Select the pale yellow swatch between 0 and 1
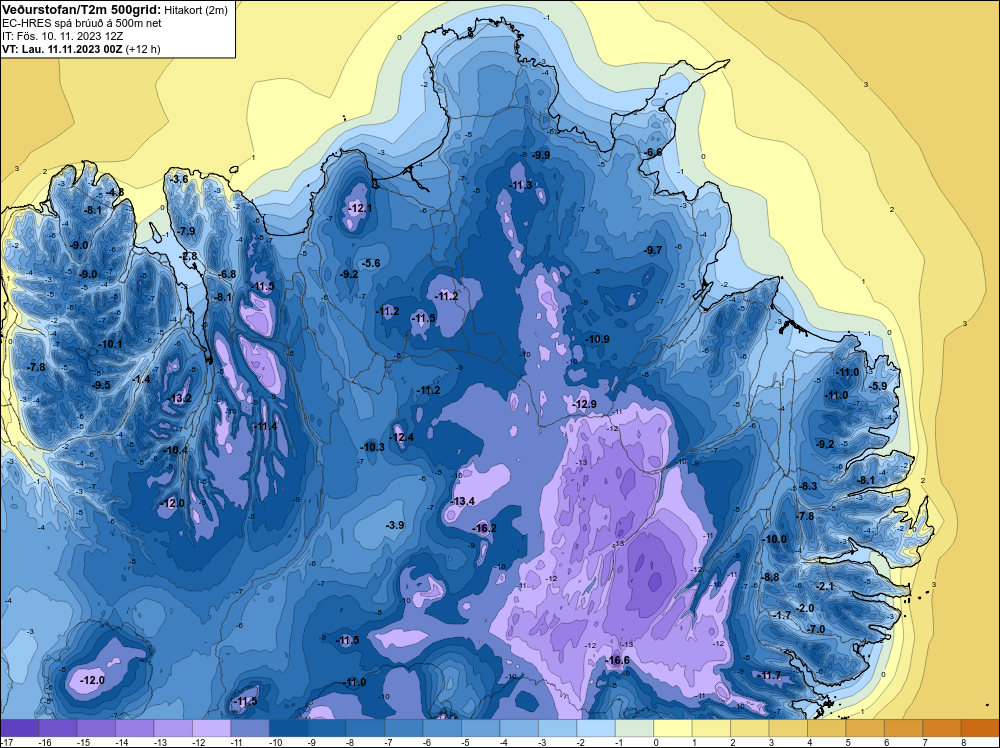1000x748 pixels. point(673,728)
